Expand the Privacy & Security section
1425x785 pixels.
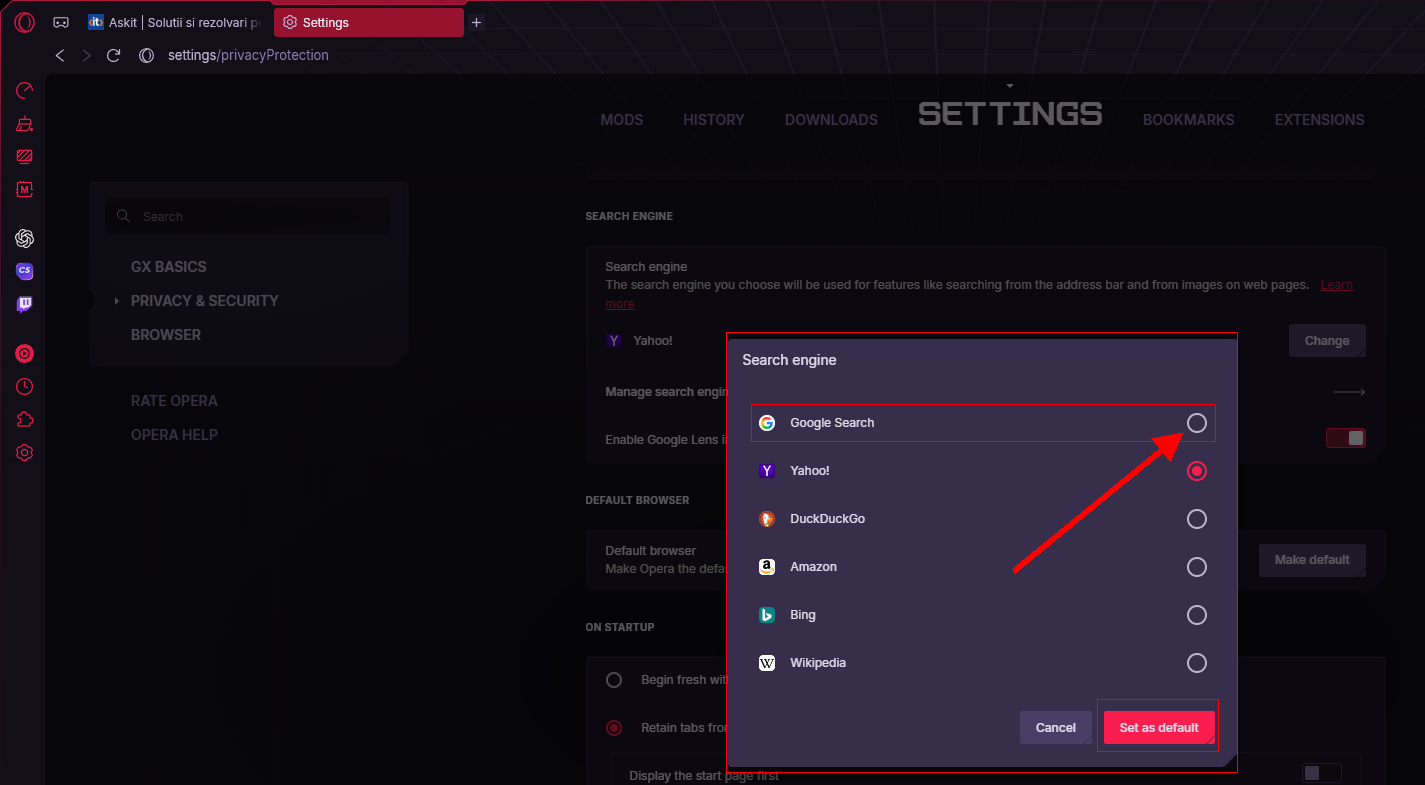tap(204, 301)
